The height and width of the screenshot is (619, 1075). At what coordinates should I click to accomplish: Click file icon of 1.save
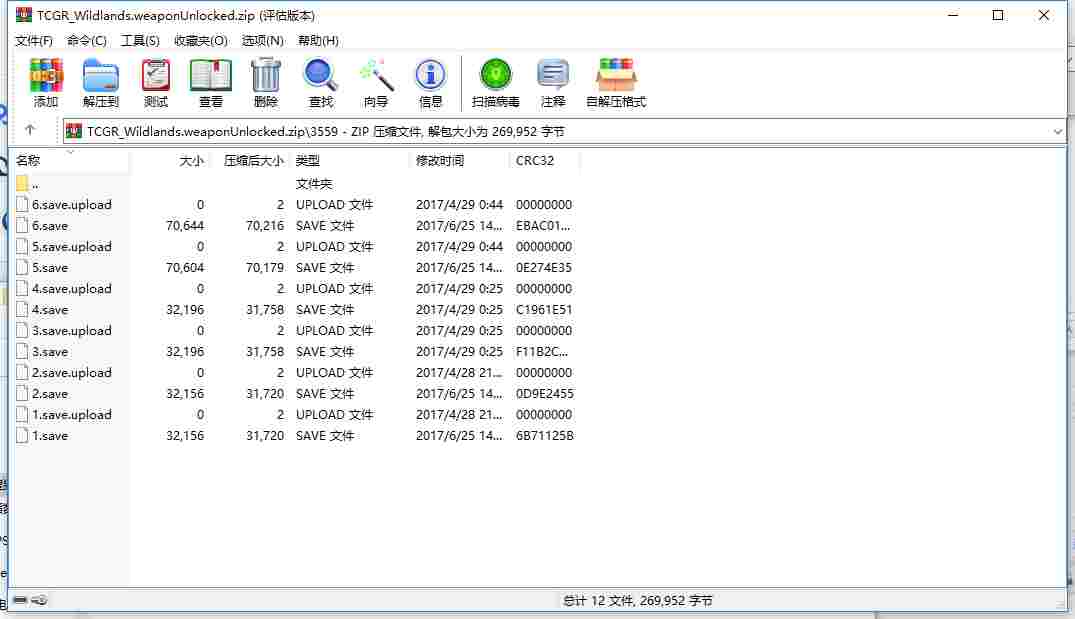click(22, 435)
